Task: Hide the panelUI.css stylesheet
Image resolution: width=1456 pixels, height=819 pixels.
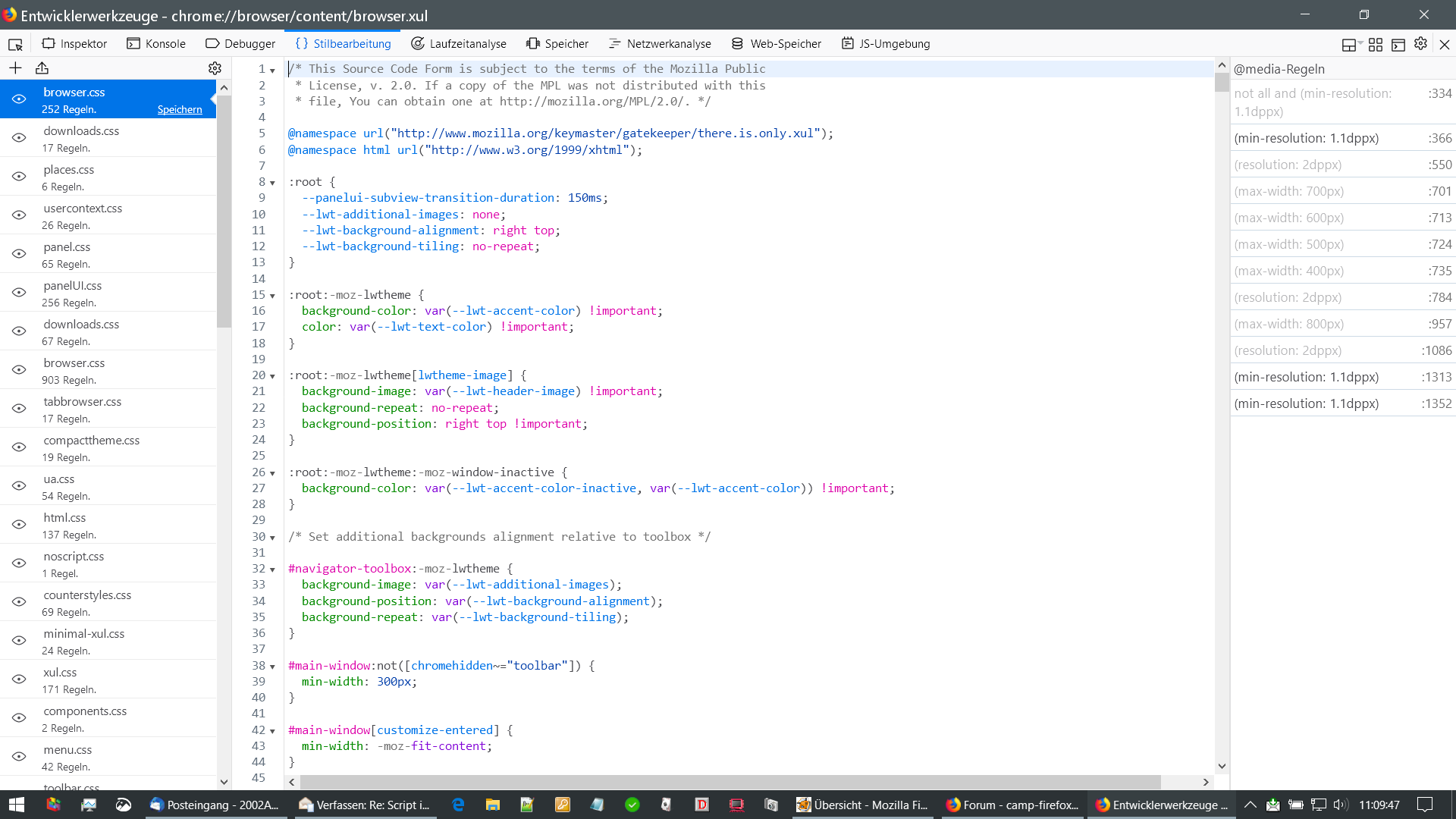Action: [19, 293]
